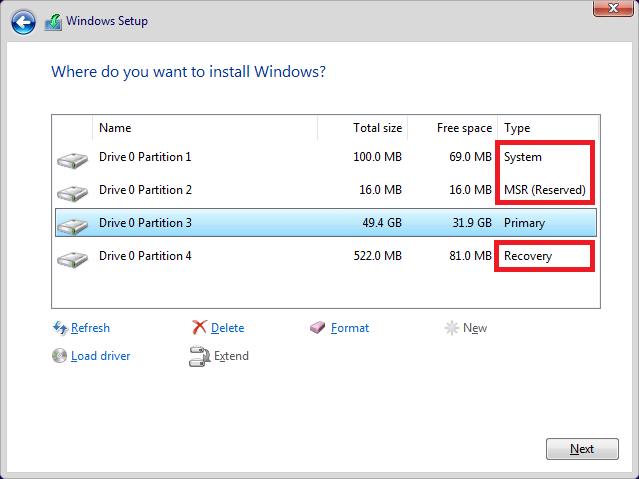Click the 49.4 GB total size cell

pyautogui.click(x=382, y=223)
